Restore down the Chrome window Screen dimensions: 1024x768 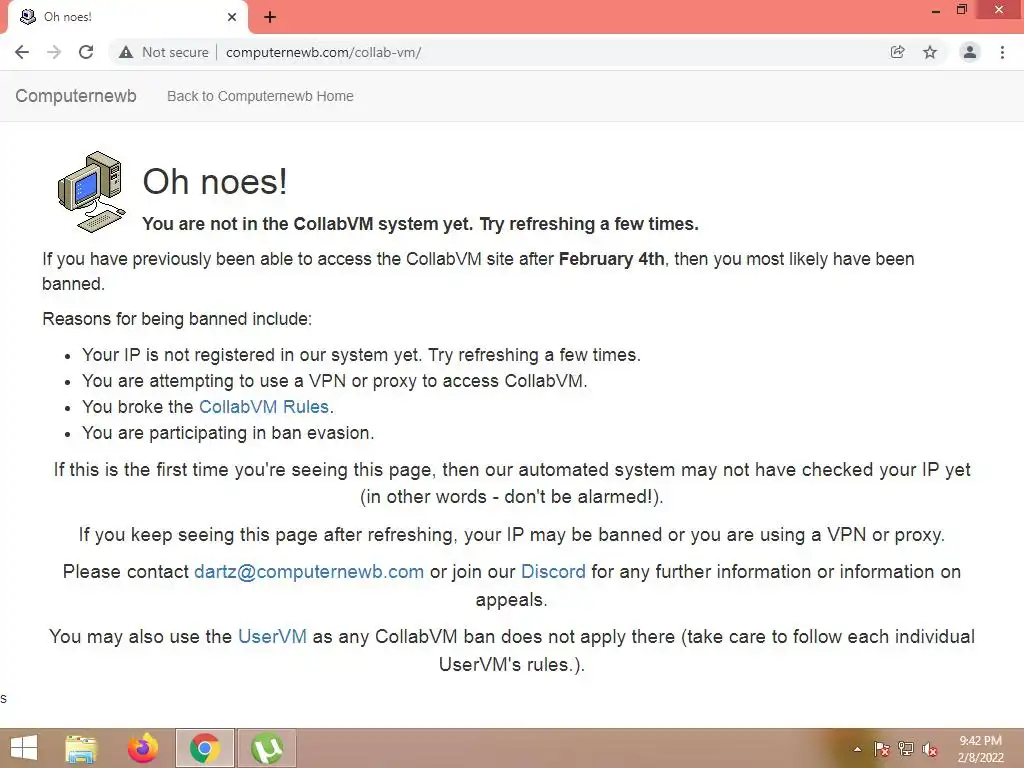click(x=961, y=10)
